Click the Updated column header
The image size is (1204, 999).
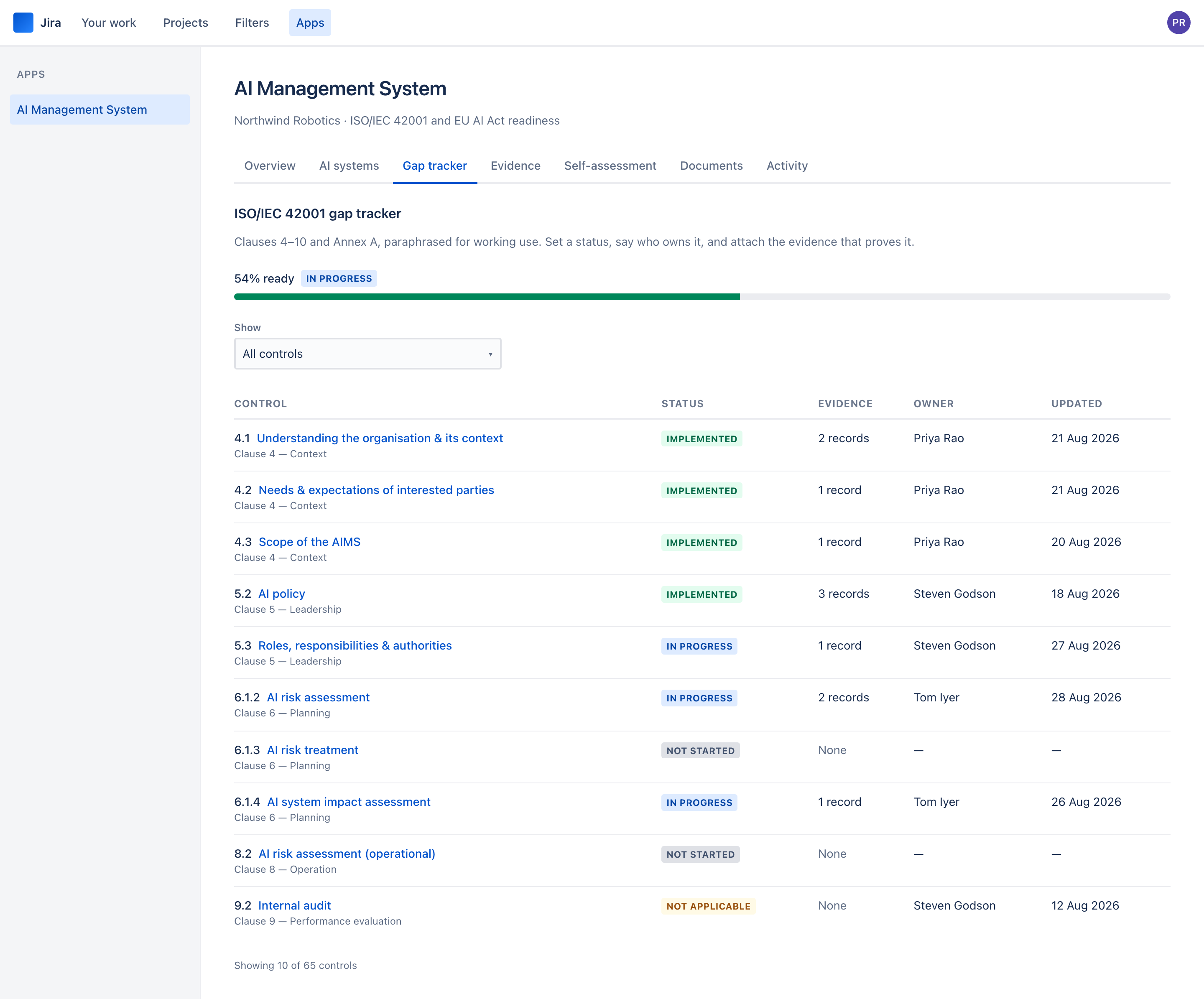[x=1076, y=403]
